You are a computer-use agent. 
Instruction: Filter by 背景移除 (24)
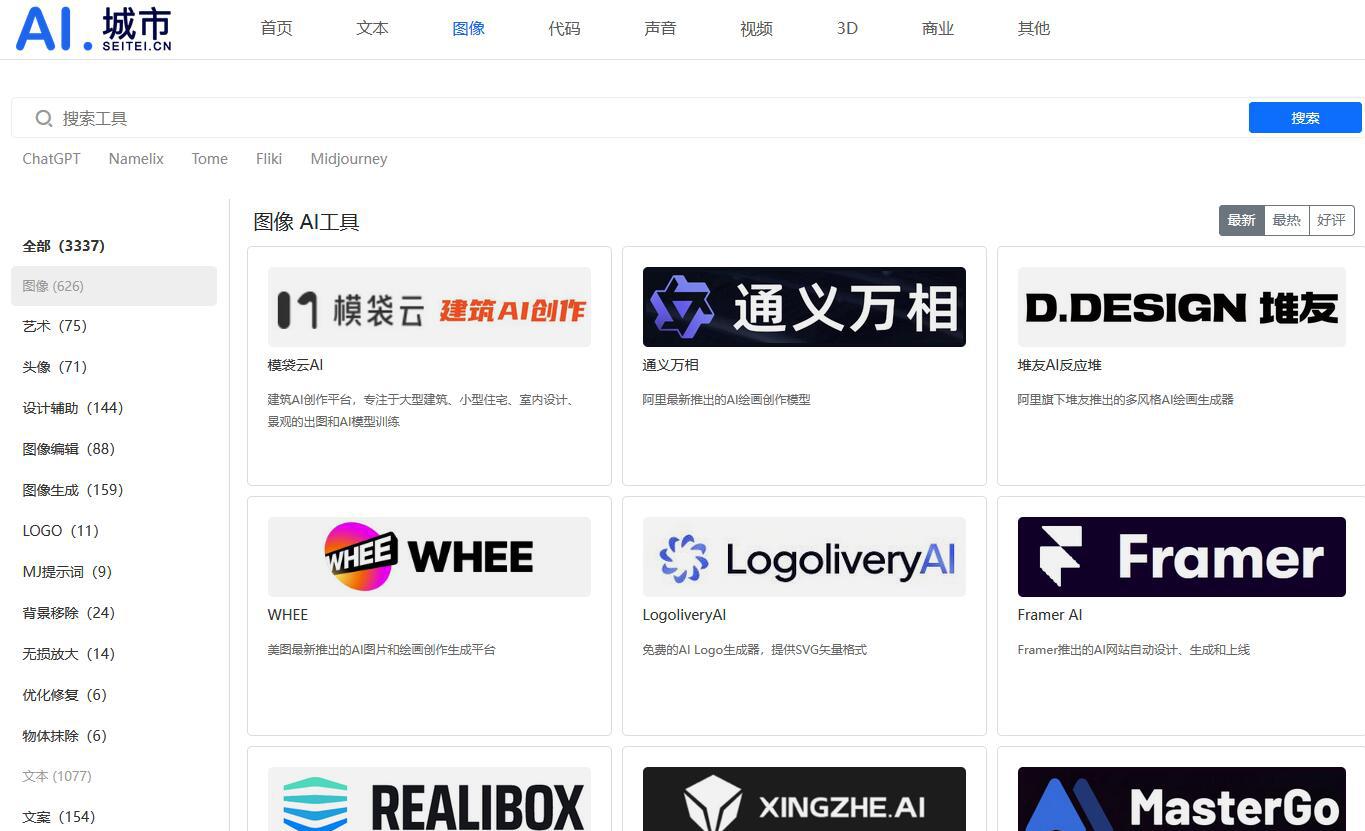click(69, 613)
